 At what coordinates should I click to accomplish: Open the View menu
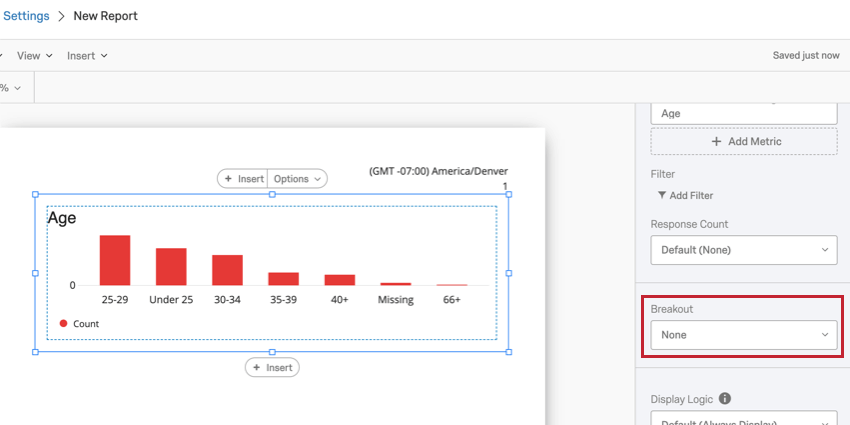pos(35,56)
